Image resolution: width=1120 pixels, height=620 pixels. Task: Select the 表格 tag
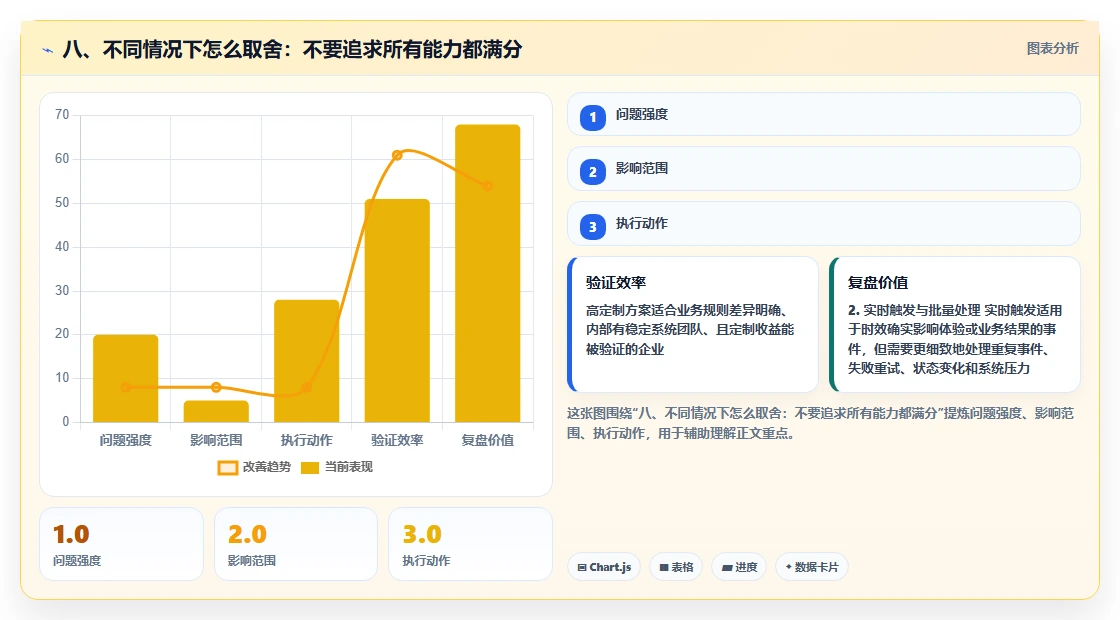click(676, 567)
